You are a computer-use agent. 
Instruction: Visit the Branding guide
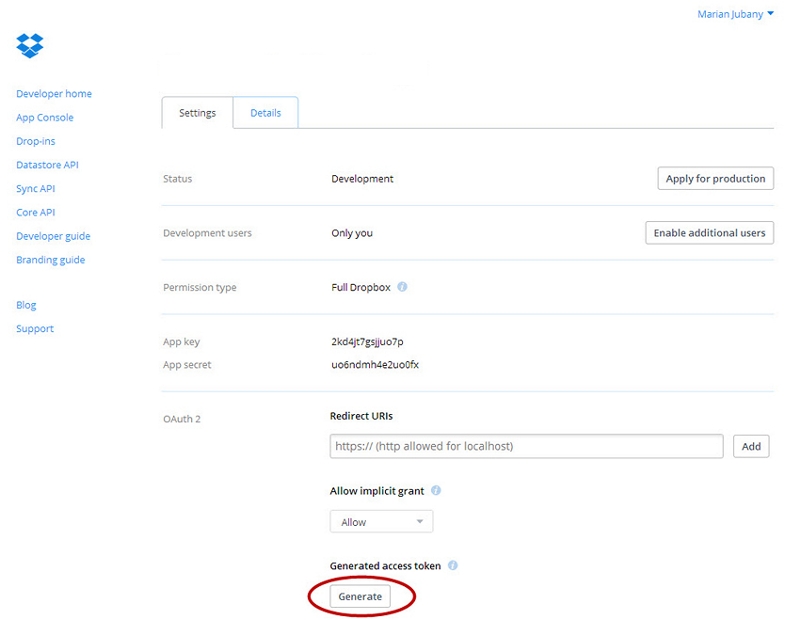(x=48, y=259)
